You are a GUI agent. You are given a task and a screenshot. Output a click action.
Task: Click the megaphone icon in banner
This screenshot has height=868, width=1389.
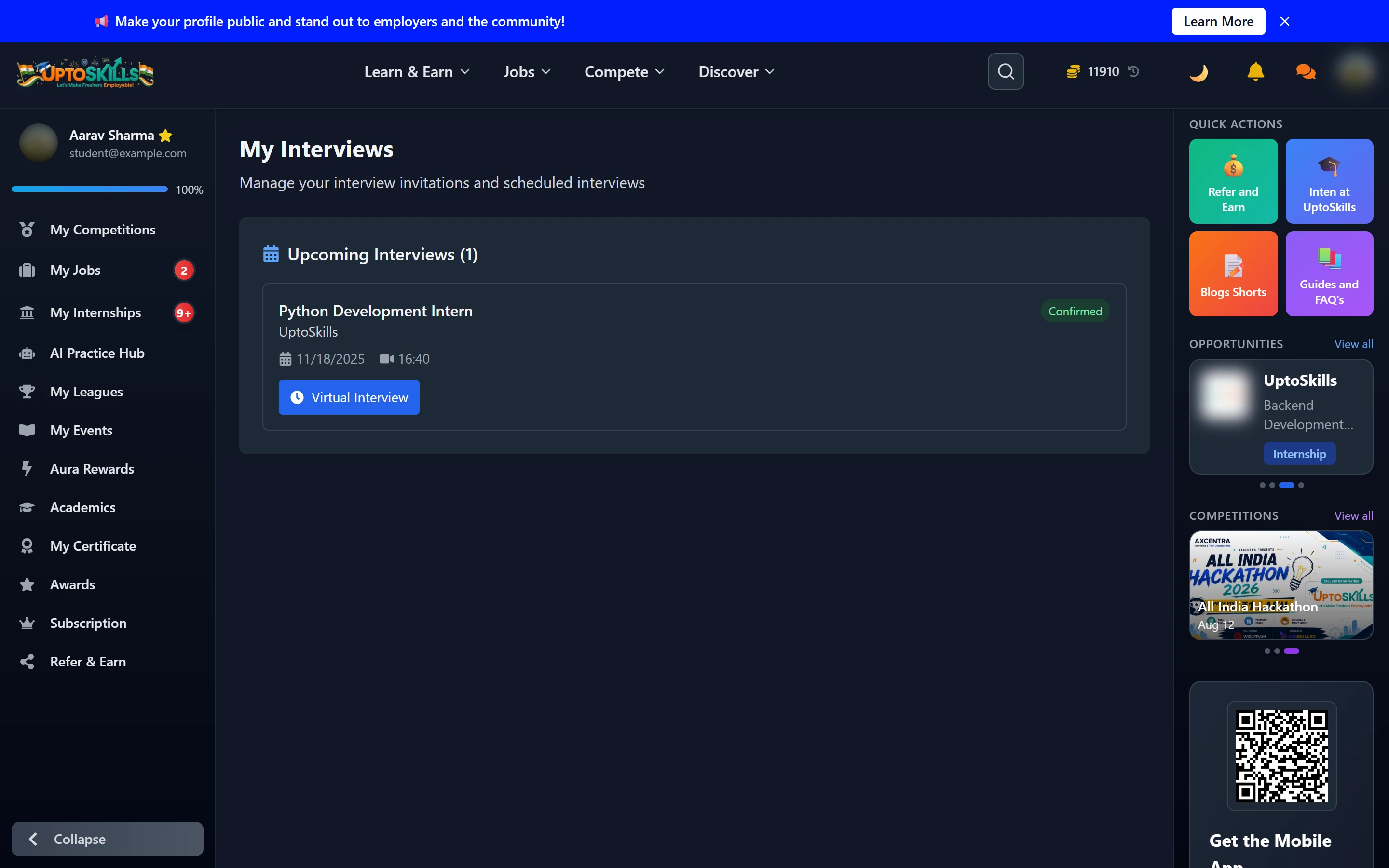pos(102,22)
